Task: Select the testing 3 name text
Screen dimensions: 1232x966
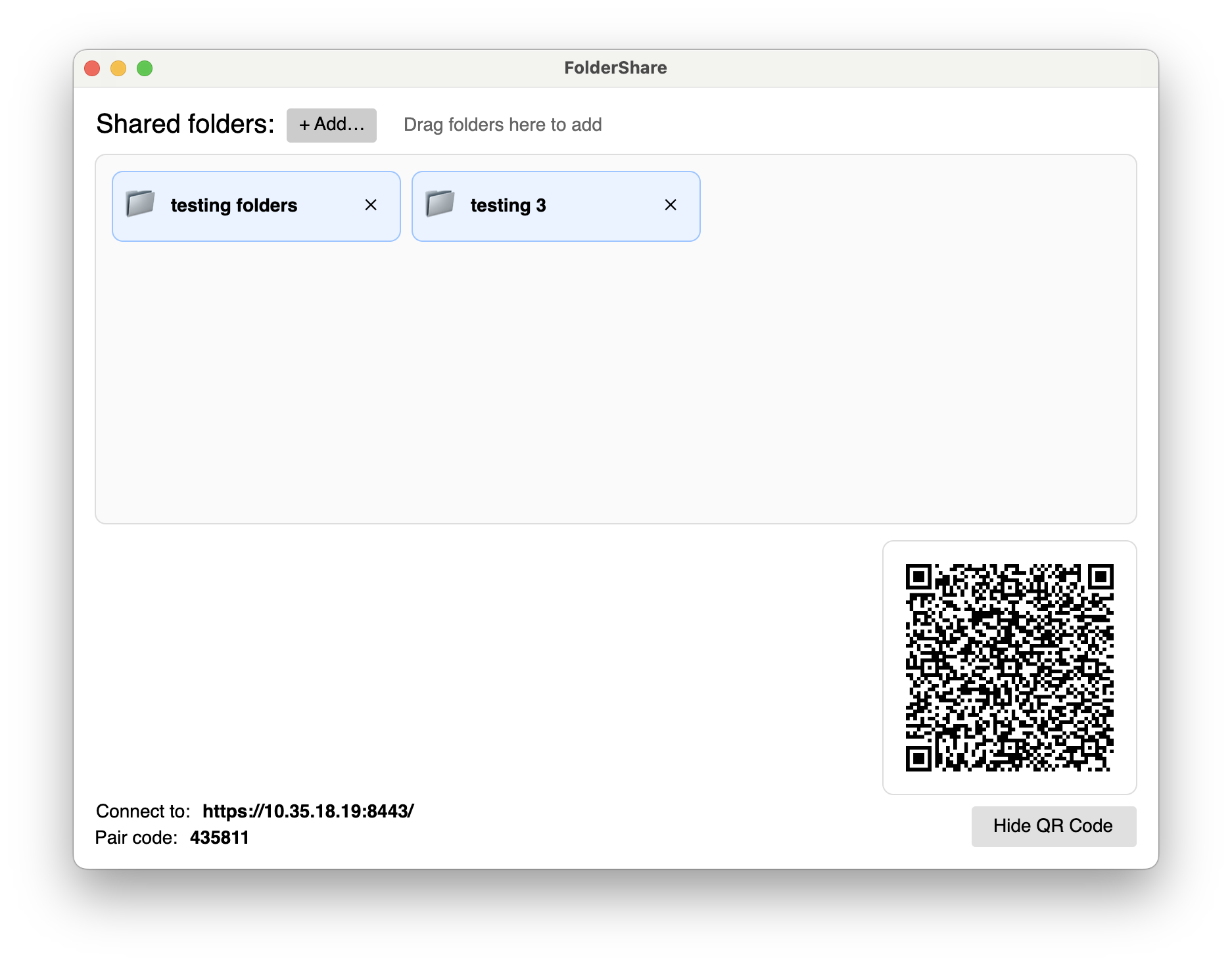Action: 508,206
